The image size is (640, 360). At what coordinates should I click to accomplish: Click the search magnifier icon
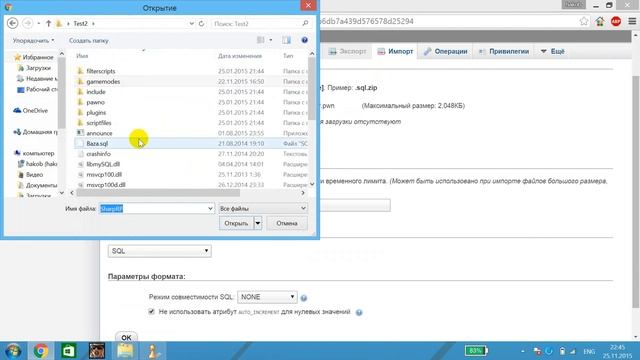(305, 24)
